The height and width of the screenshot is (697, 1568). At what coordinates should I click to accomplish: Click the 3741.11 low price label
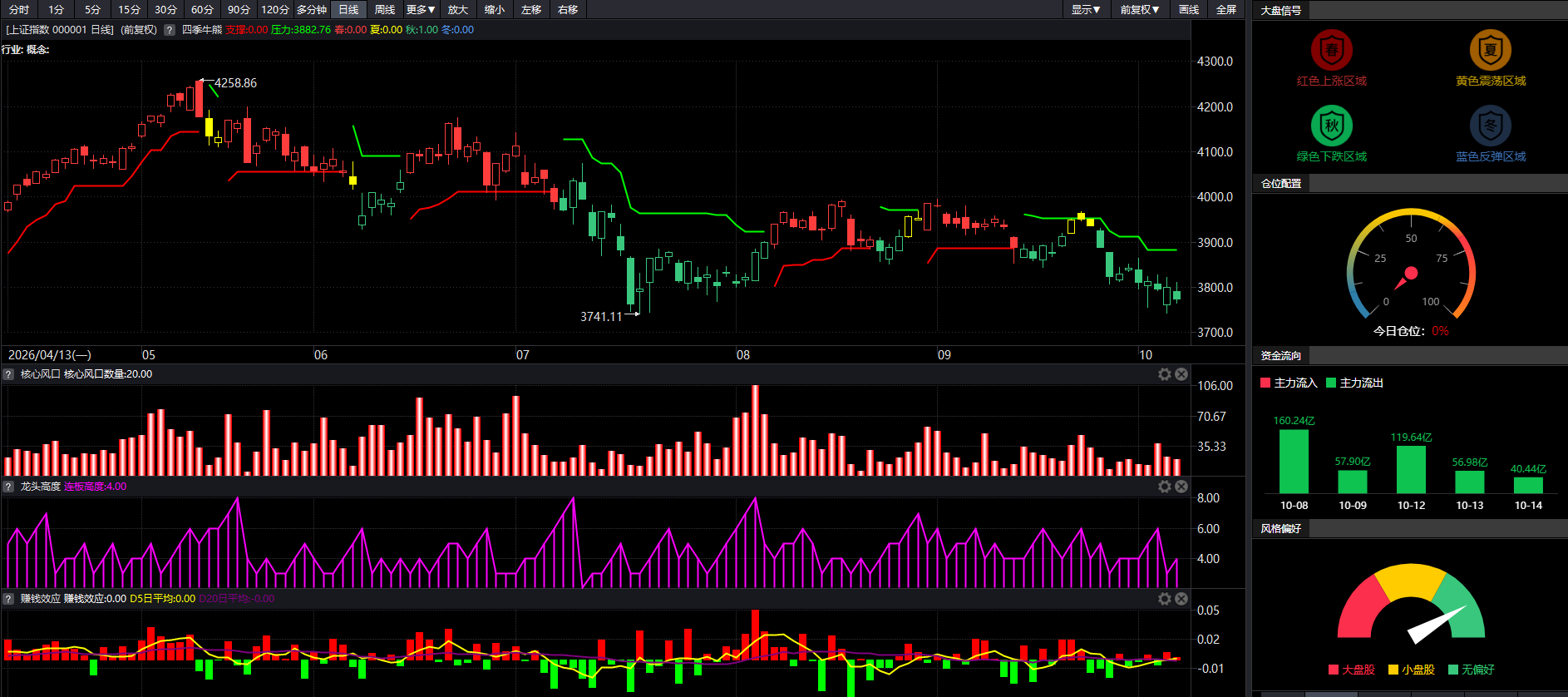click(601, 317)
